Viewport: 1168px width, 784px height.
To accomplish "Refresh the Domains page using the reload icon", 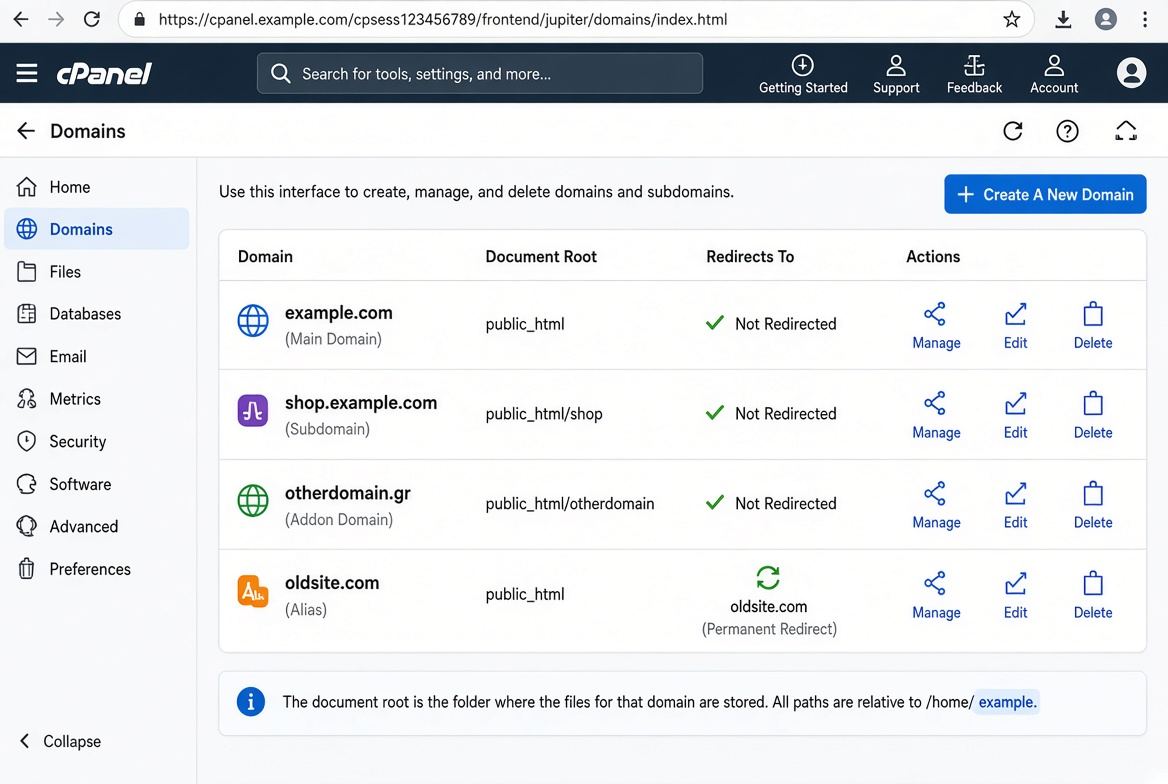I will tap(1012, 131).
